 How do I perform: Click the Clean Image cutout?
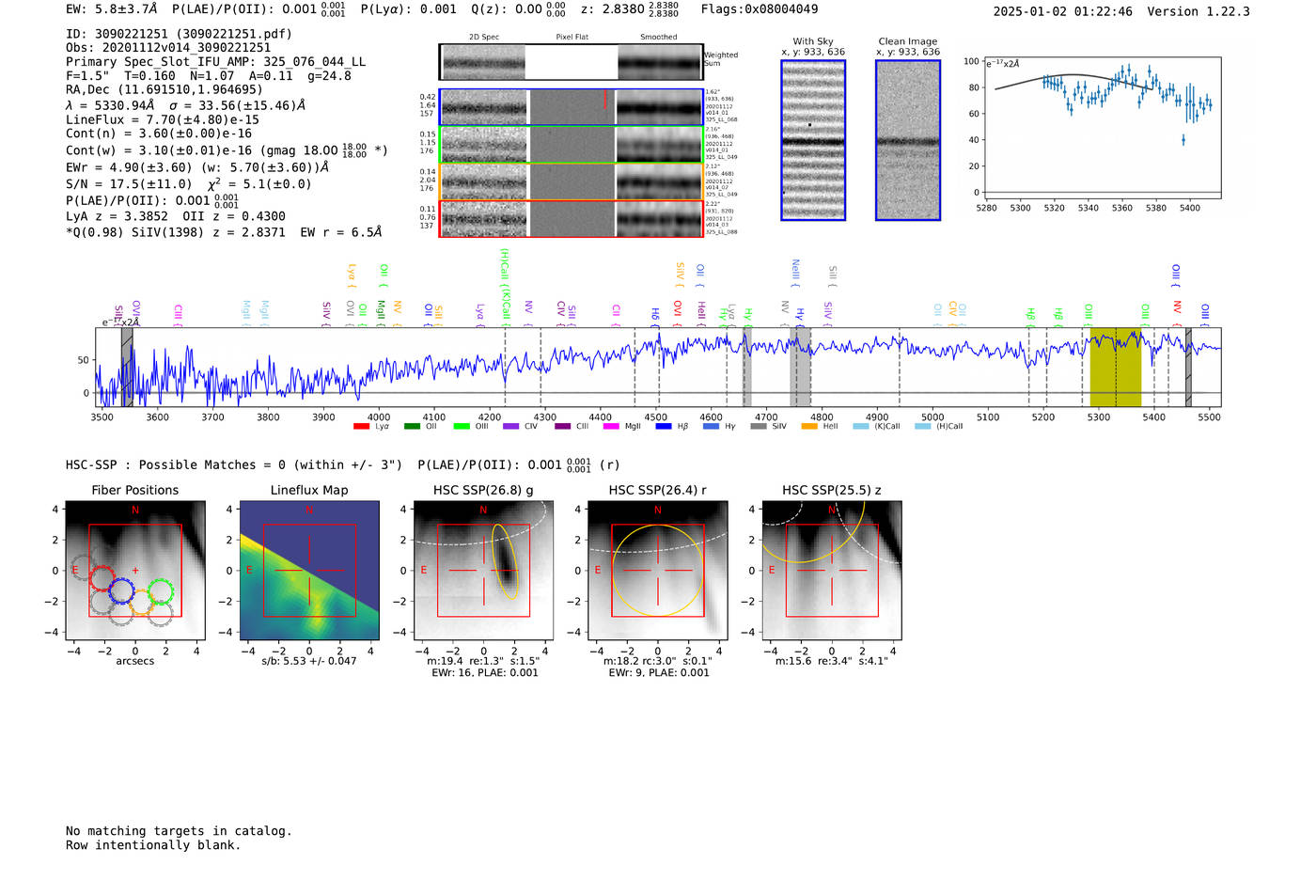[x=908, y=140]
